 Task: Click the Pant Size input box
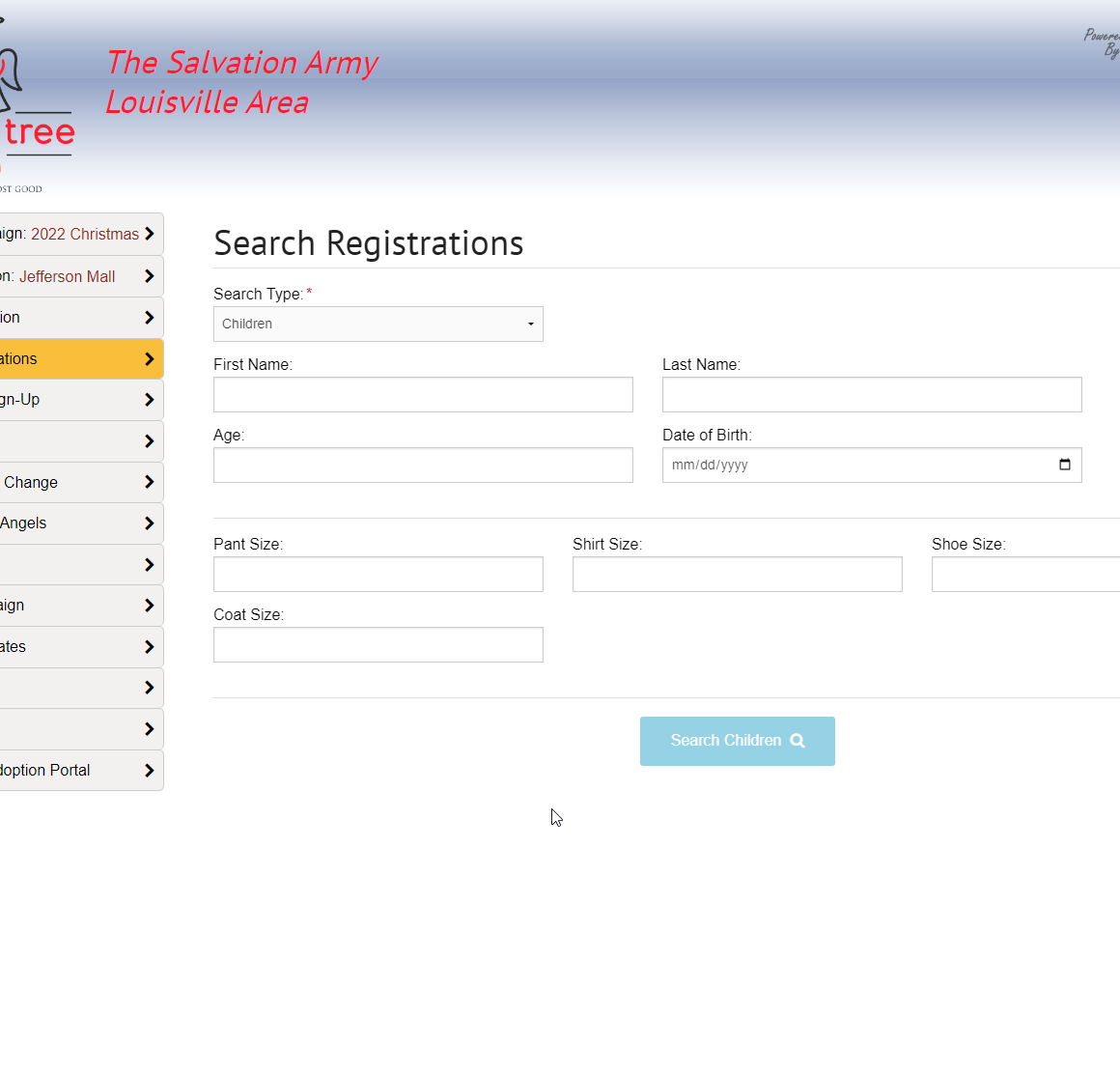click(x=378, y=575)
